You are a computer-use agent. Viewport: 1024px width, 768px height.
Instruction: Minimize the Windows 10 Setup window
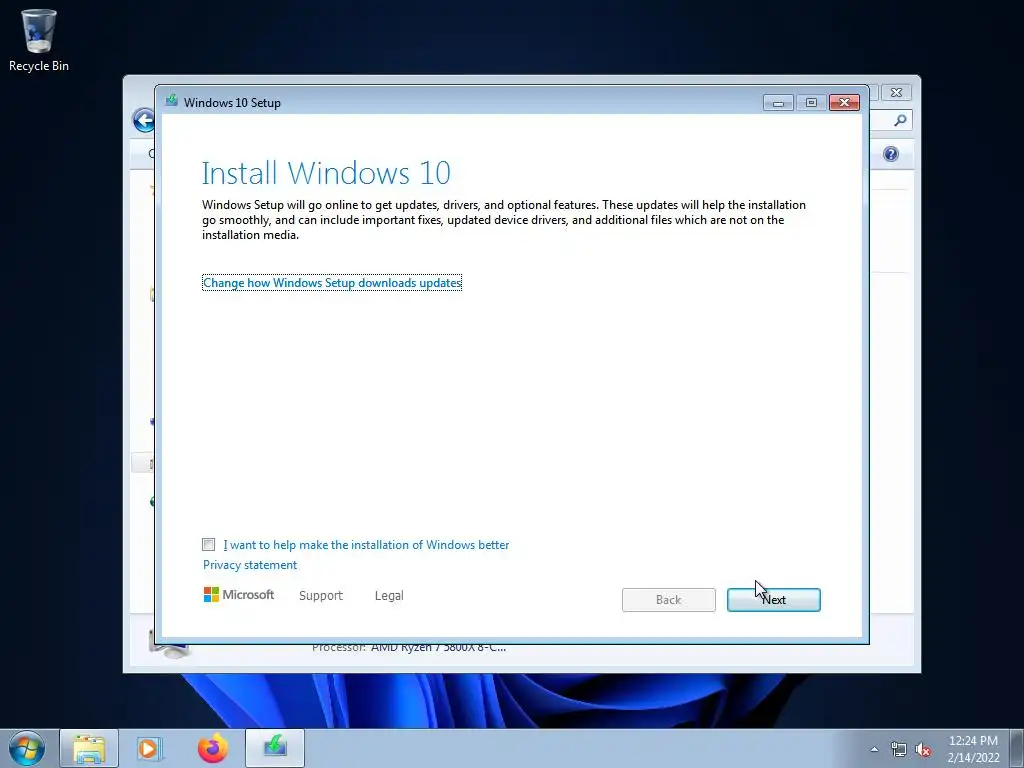point(778,103)
